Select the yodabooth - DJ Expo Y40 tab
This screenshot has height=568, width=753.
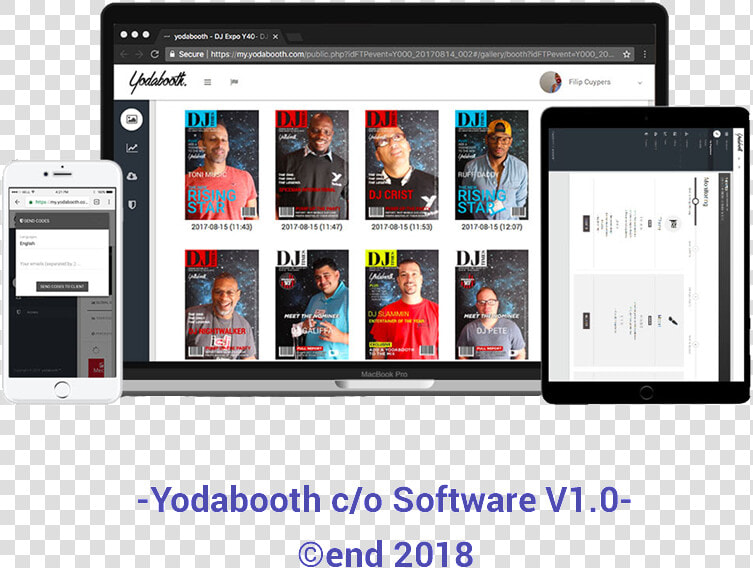point(219,36)
